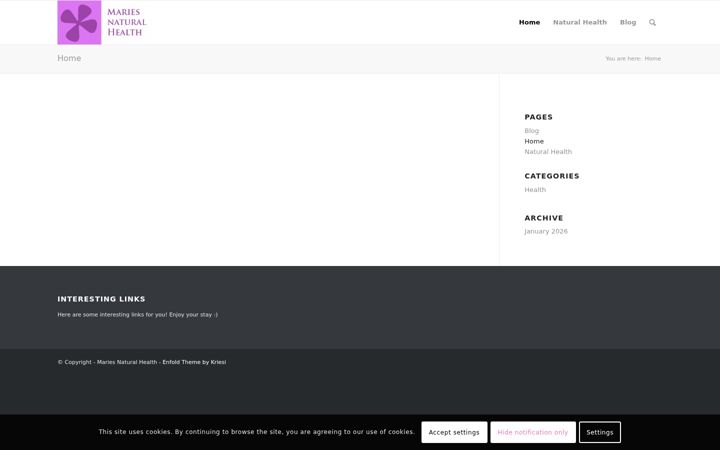Go to Home in the top navigation
This screenshot has height=450, width=720.
(x=529, y=22)
